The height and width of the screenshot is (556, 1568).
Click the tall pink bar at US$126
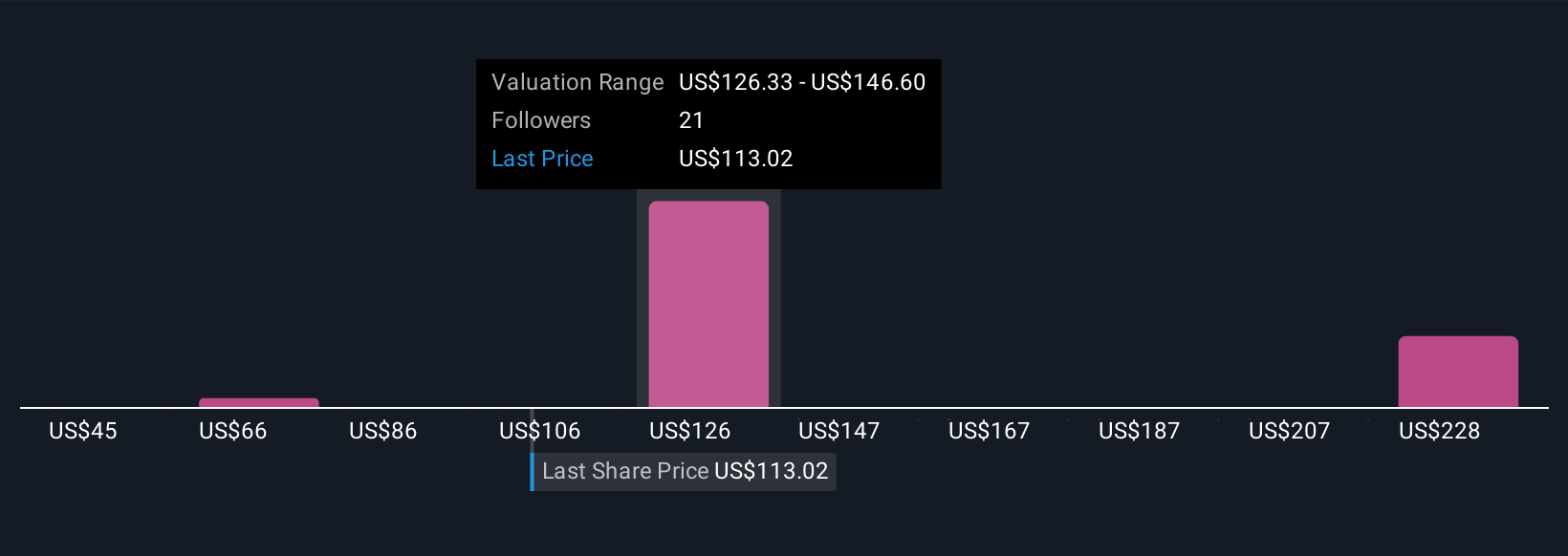(708, 304)
